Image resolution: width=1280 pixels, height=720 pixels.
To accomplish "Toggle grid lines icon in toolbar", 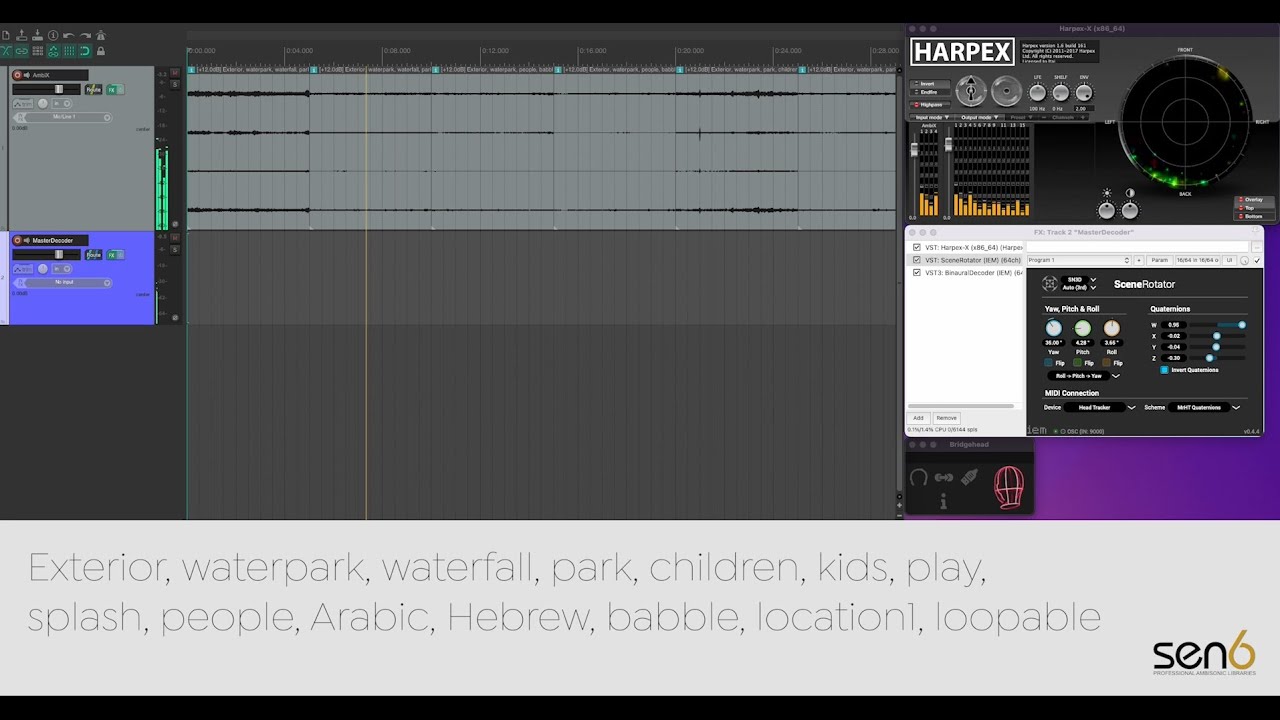I will pos(69,51).
